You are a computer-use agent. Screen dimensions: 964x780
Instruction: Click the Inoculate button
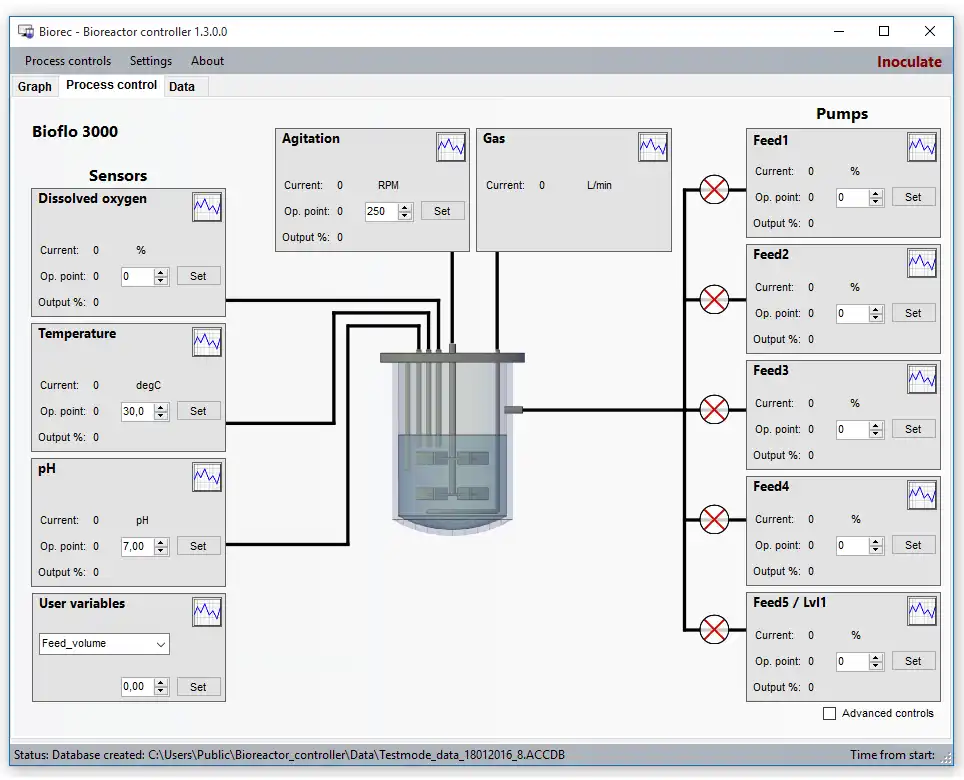coord(909,61)
